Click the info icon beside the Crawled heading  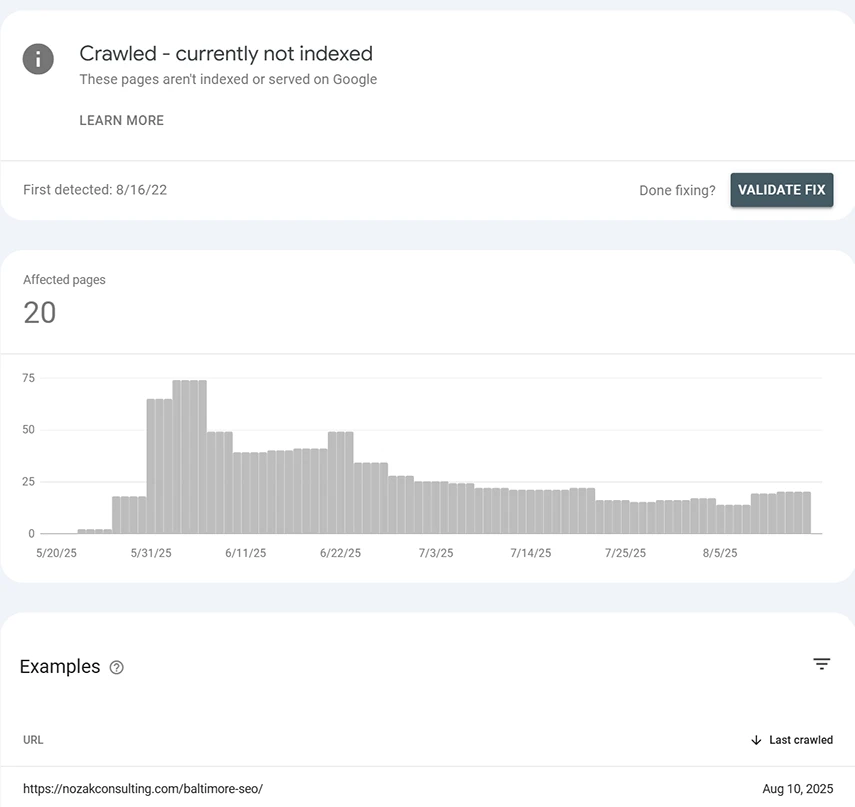tap(38, 58)
